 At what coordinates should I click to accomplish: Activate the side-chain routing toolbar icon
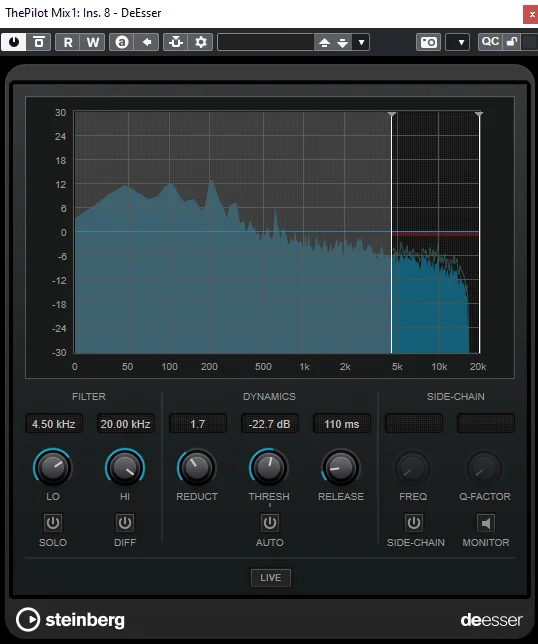[176, 42]
